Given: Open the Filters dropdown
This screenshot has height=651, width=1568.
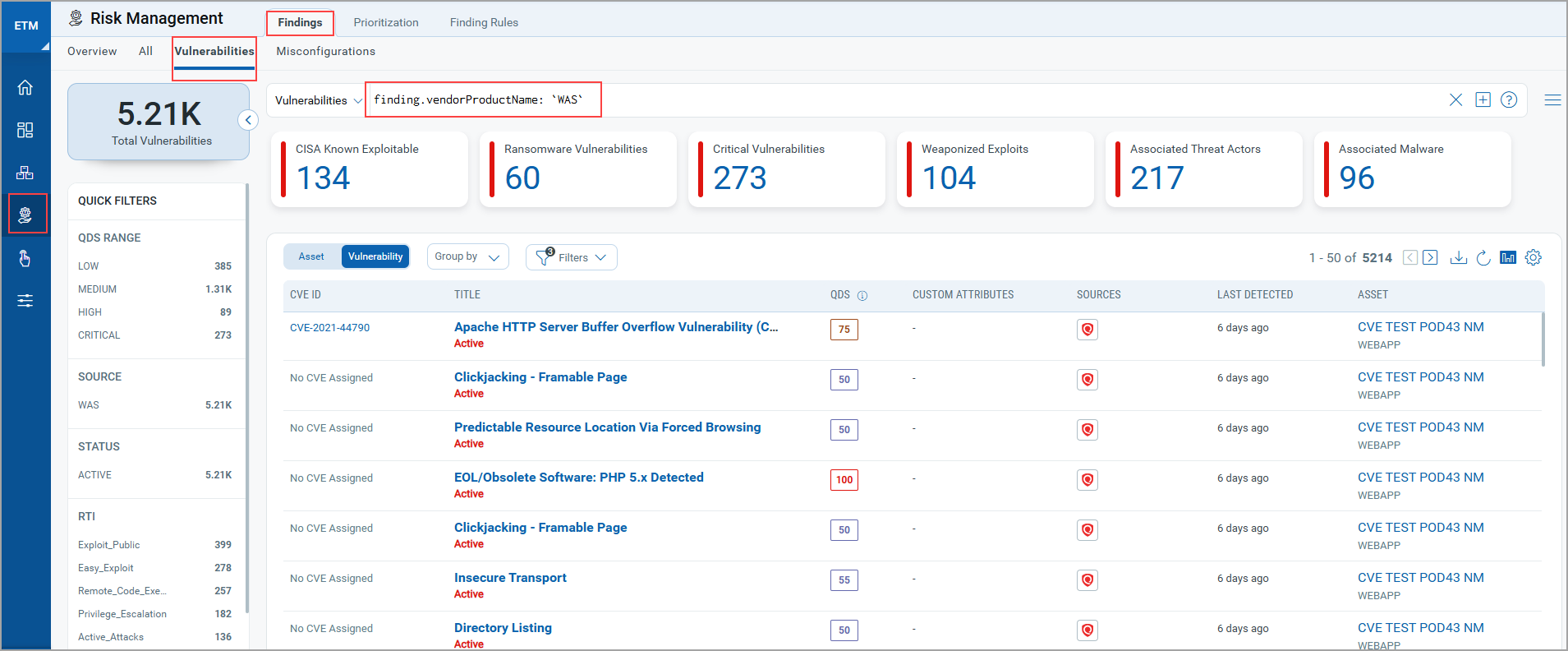Looking at the screenshot, I should pos(572,257).
